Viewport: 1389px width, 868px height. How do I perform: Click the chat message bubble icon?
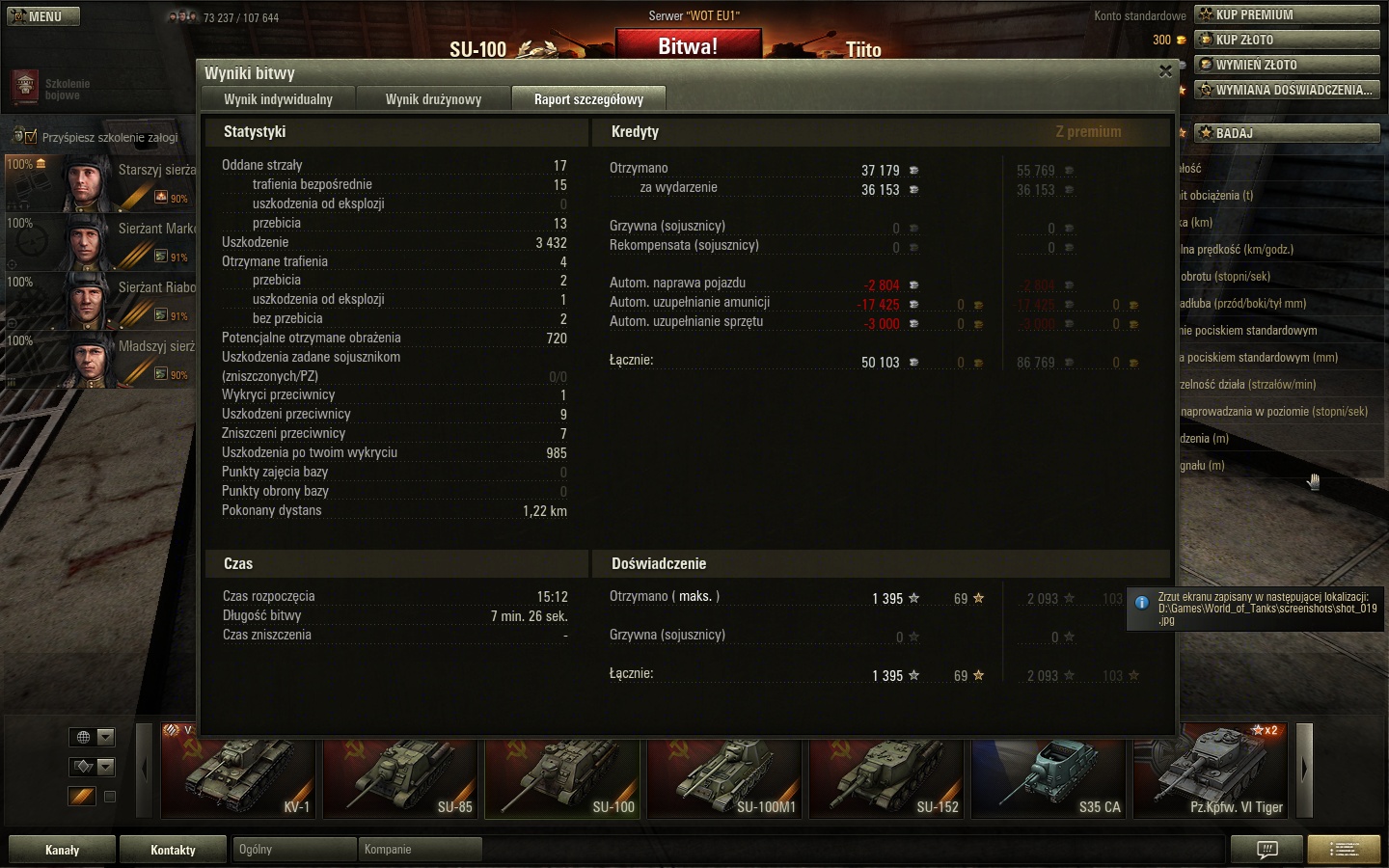(1266, 850)
